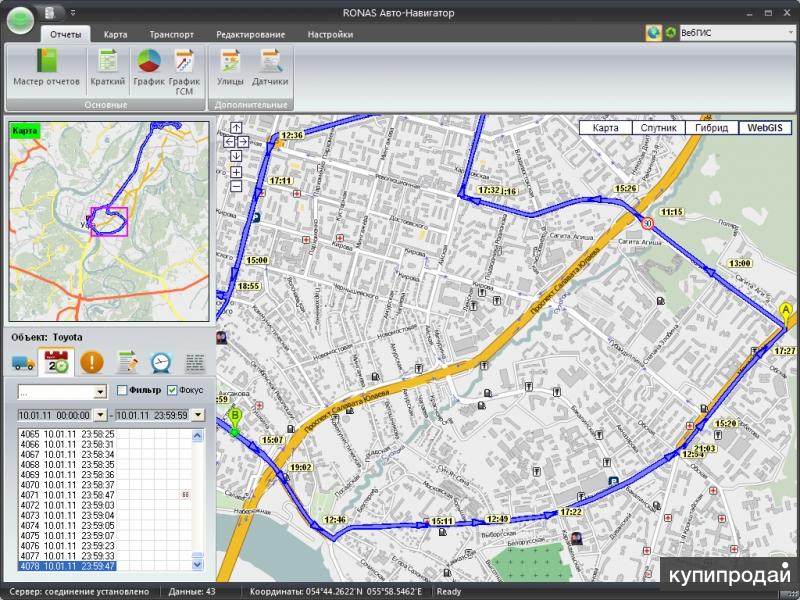Switch map view to WebGIS

pos(765,128)
